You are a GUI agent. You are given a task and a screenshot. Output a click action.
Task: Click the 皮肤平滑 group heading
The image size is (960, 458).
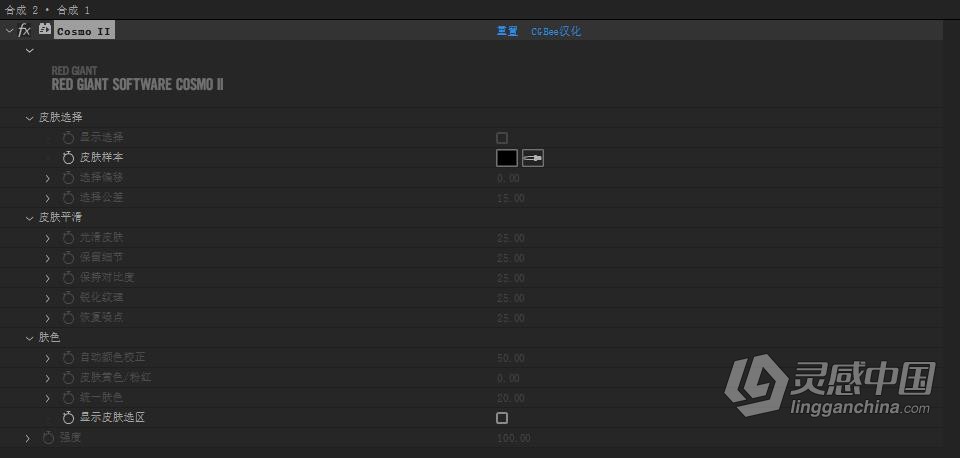61,217
